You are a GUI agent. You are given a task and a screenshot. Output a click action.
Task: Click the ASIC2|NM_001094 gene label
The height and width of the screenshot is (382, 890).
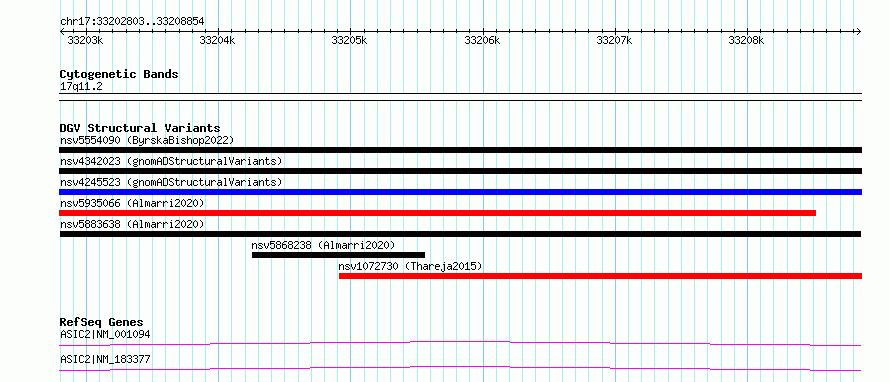(x=106, y=334)
